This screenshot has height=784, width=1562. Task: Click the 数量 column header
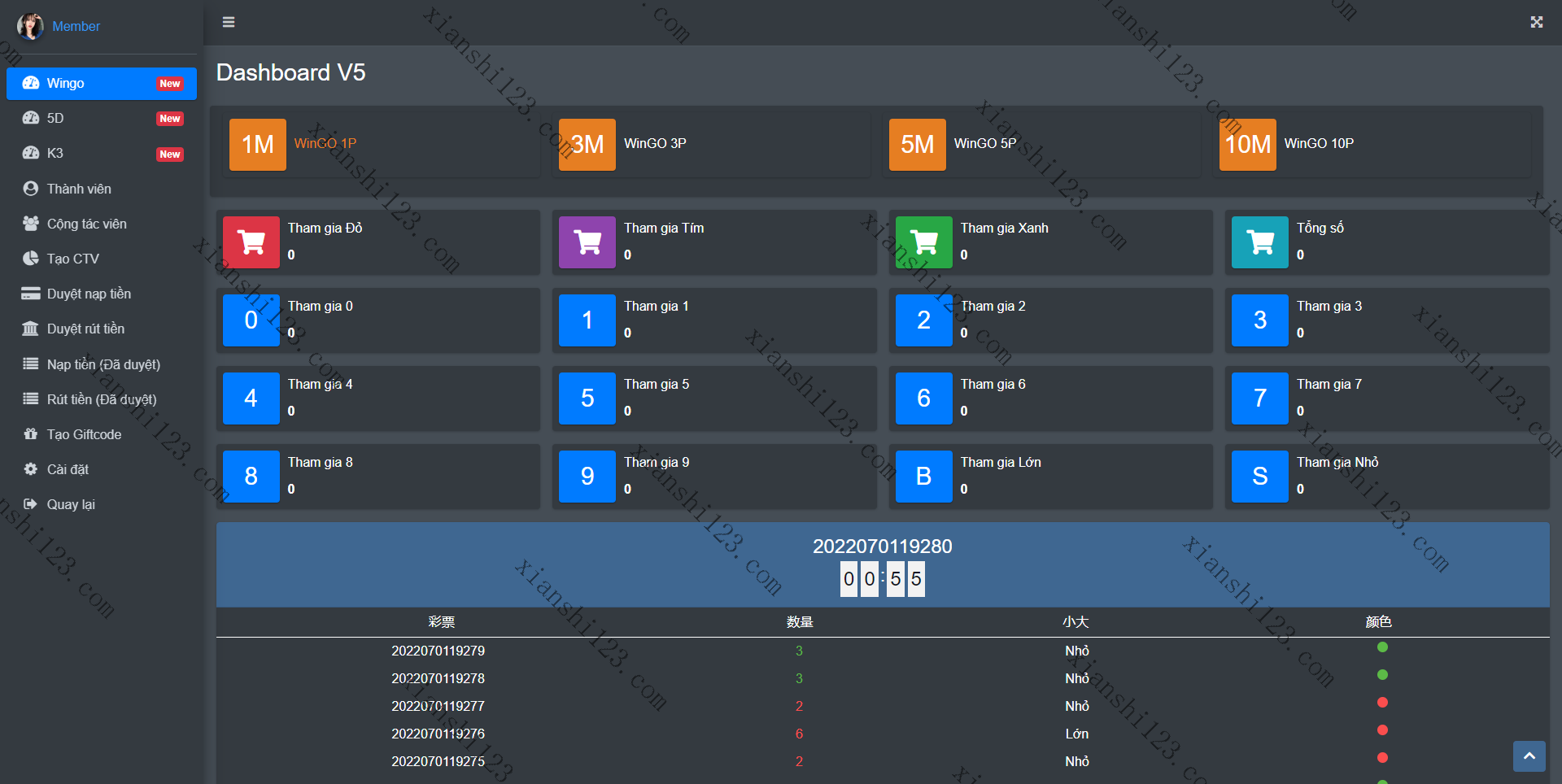click(x=800, y=622)
